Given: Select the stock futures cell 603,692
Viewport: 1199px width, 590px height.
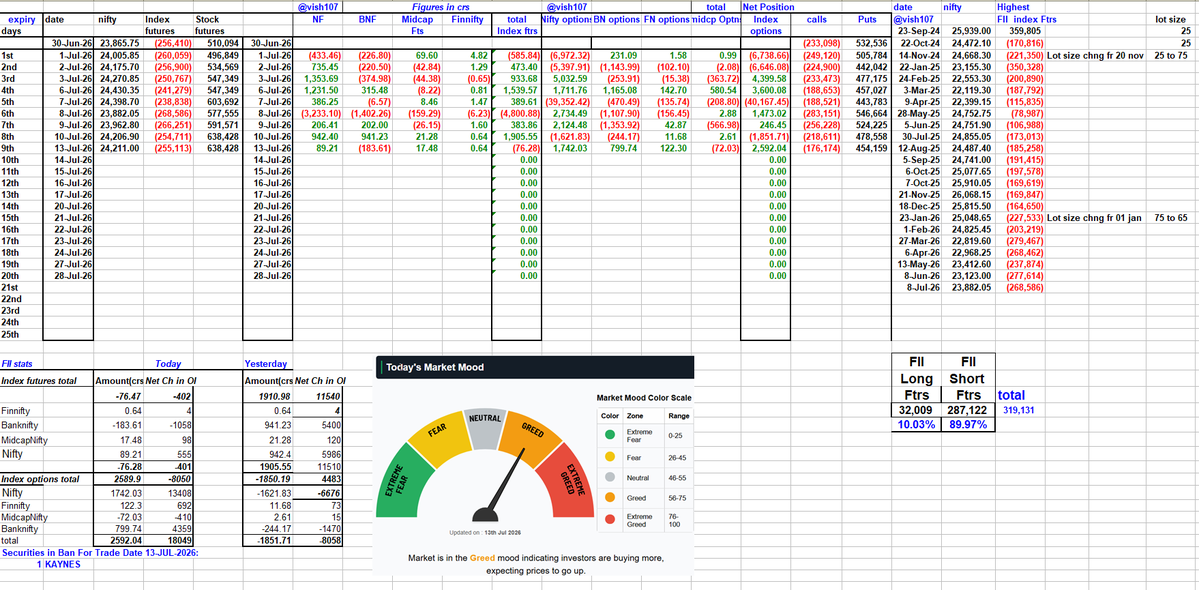Looking at the screenshot, I should tap(220, 102).
